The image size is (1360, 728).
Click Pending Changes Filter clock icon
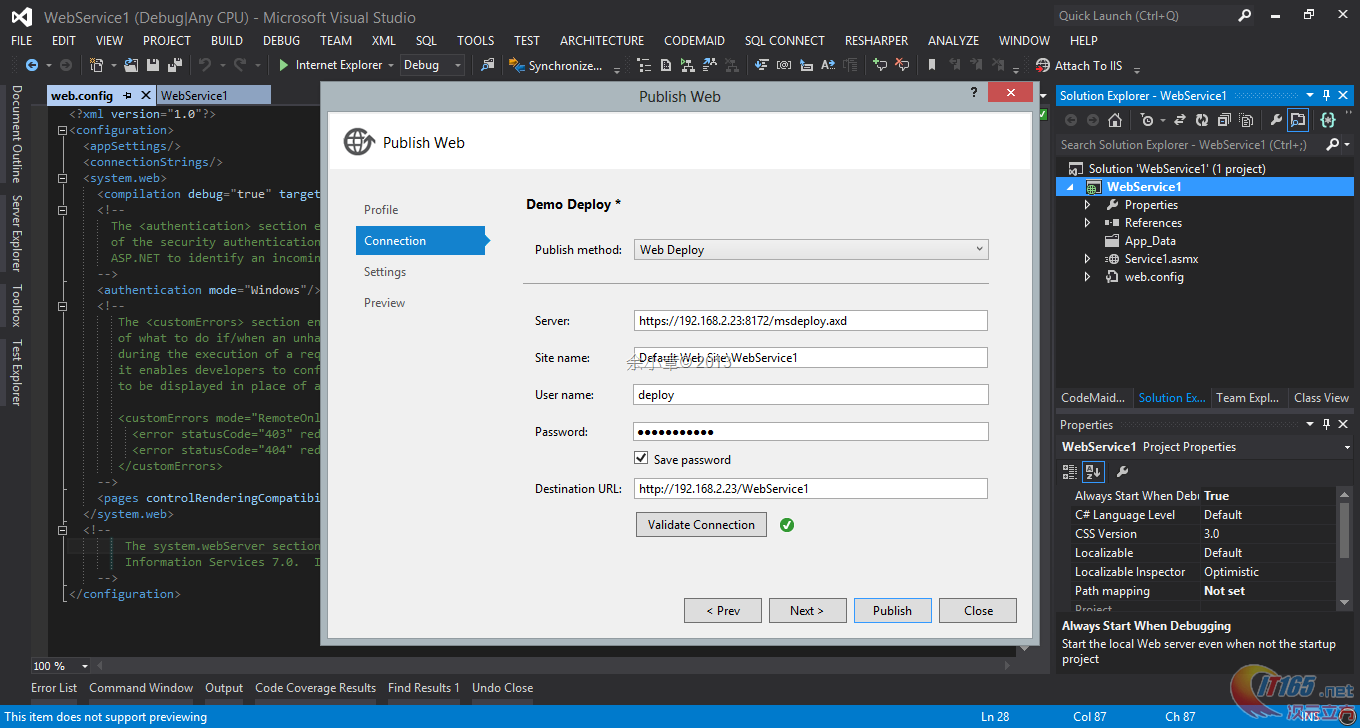click(x=1147, y=120)
